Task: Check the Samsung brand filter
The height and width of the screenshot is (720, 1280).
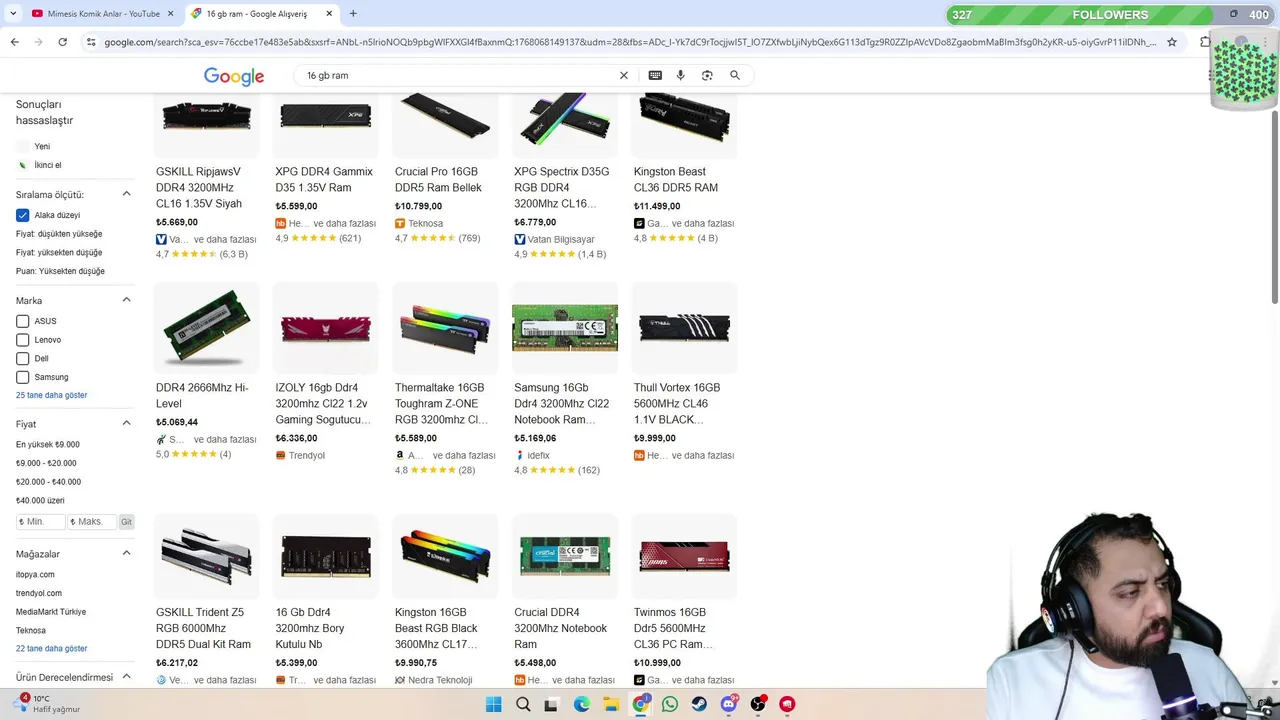Action: (x=23, y=377)
